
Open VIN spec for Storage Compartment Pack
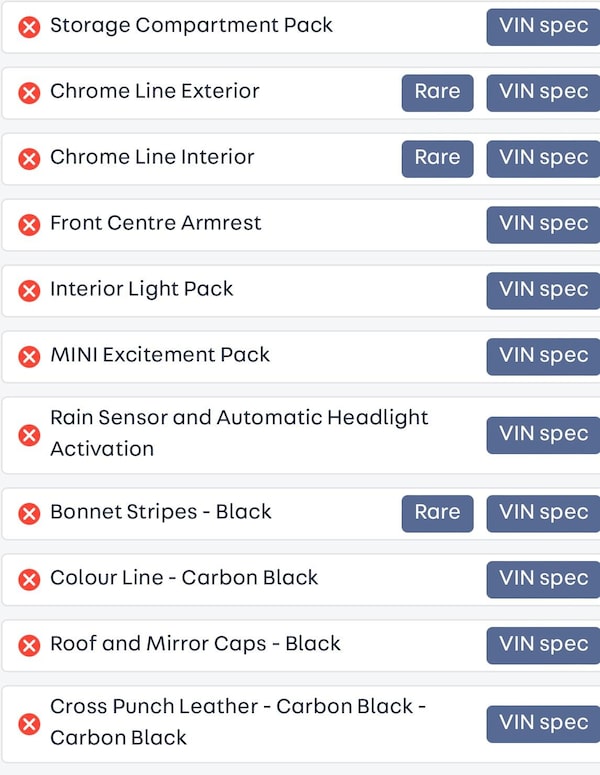coord(543,26)
